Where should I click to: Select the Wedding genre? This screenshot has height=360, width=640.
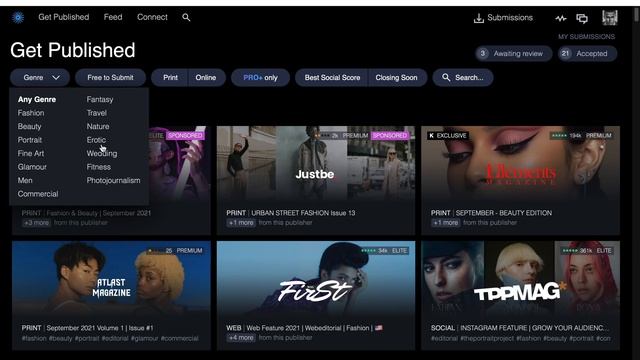click(102, 153)
